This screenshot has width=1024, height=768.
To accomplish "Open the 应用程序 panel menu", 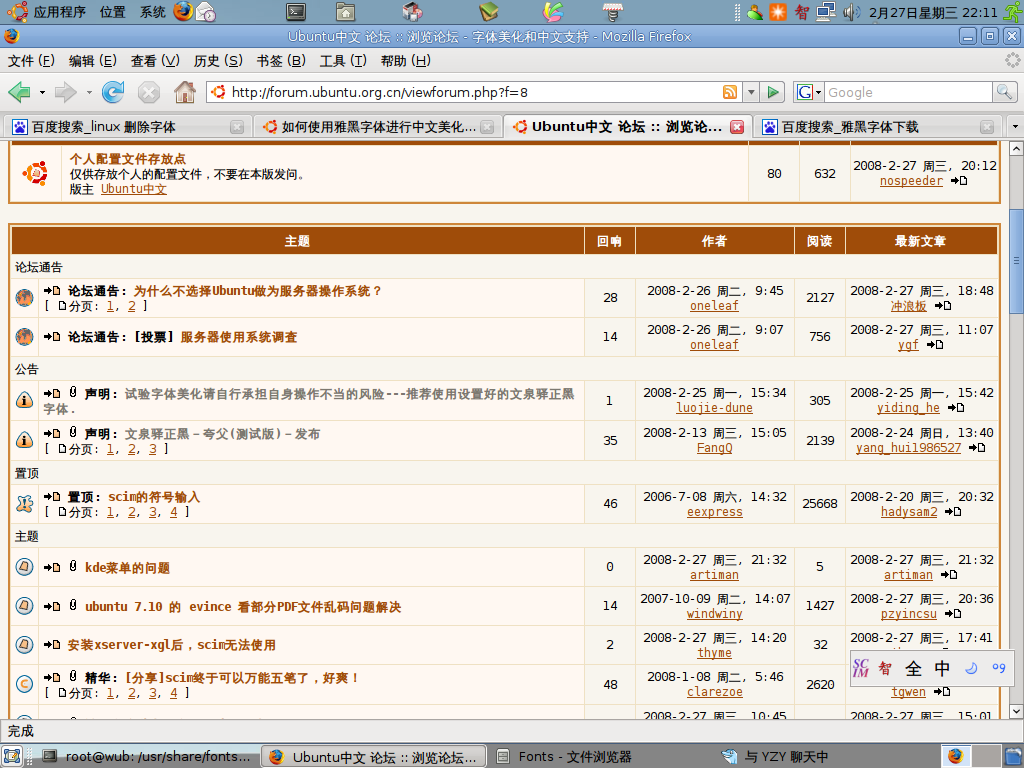I will (60, 12).
